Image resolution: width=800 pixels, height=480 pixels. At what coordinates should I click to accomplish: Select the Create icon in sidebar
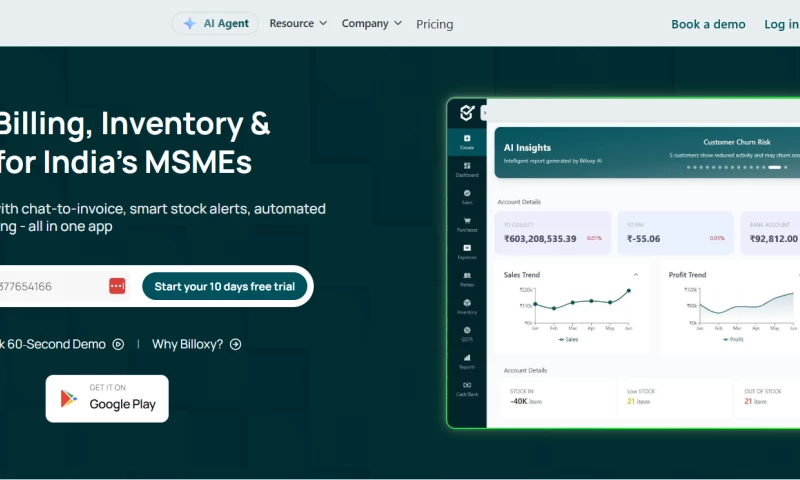point(467,142)
